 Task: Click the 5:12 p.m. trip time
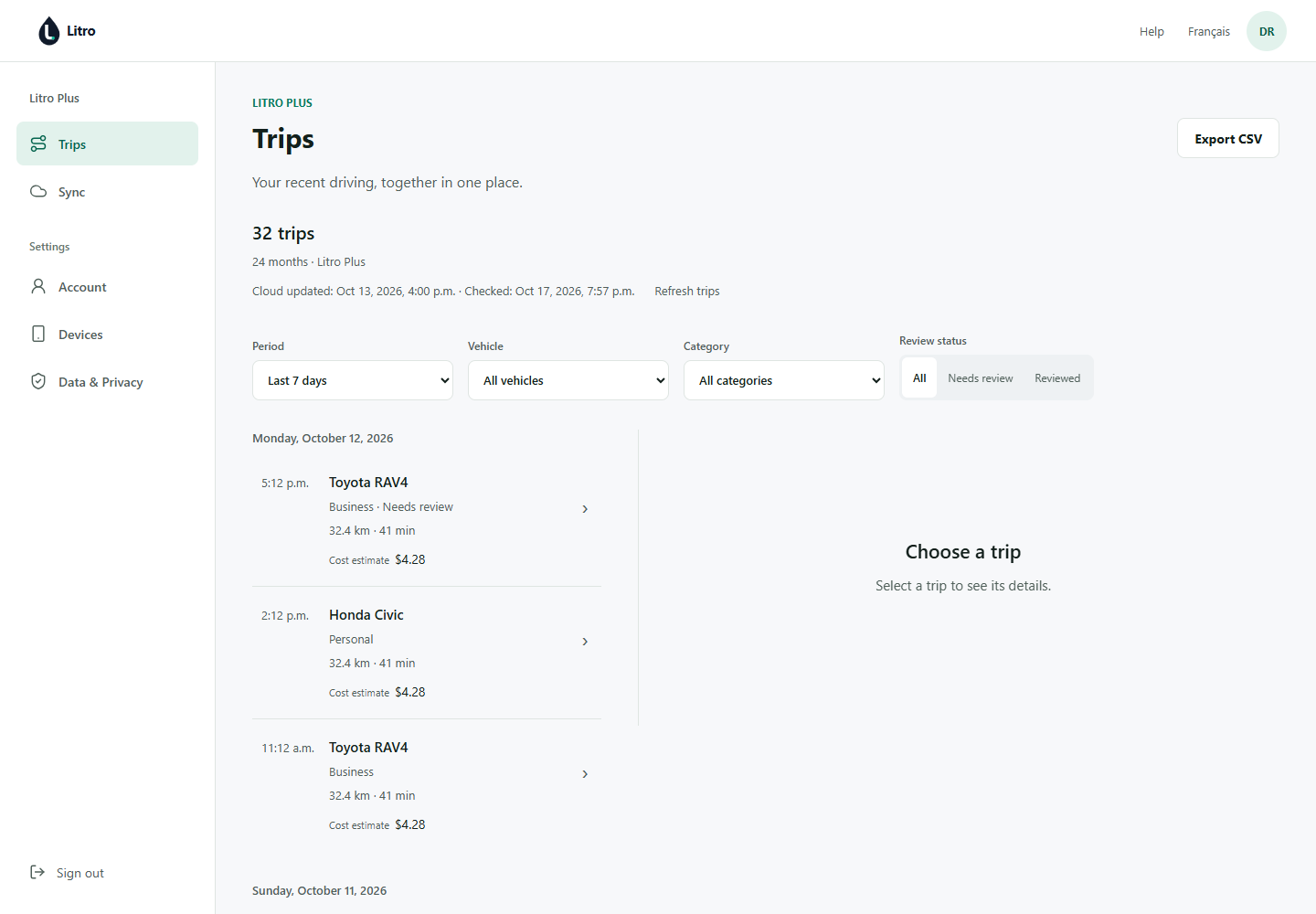[285, 483]
